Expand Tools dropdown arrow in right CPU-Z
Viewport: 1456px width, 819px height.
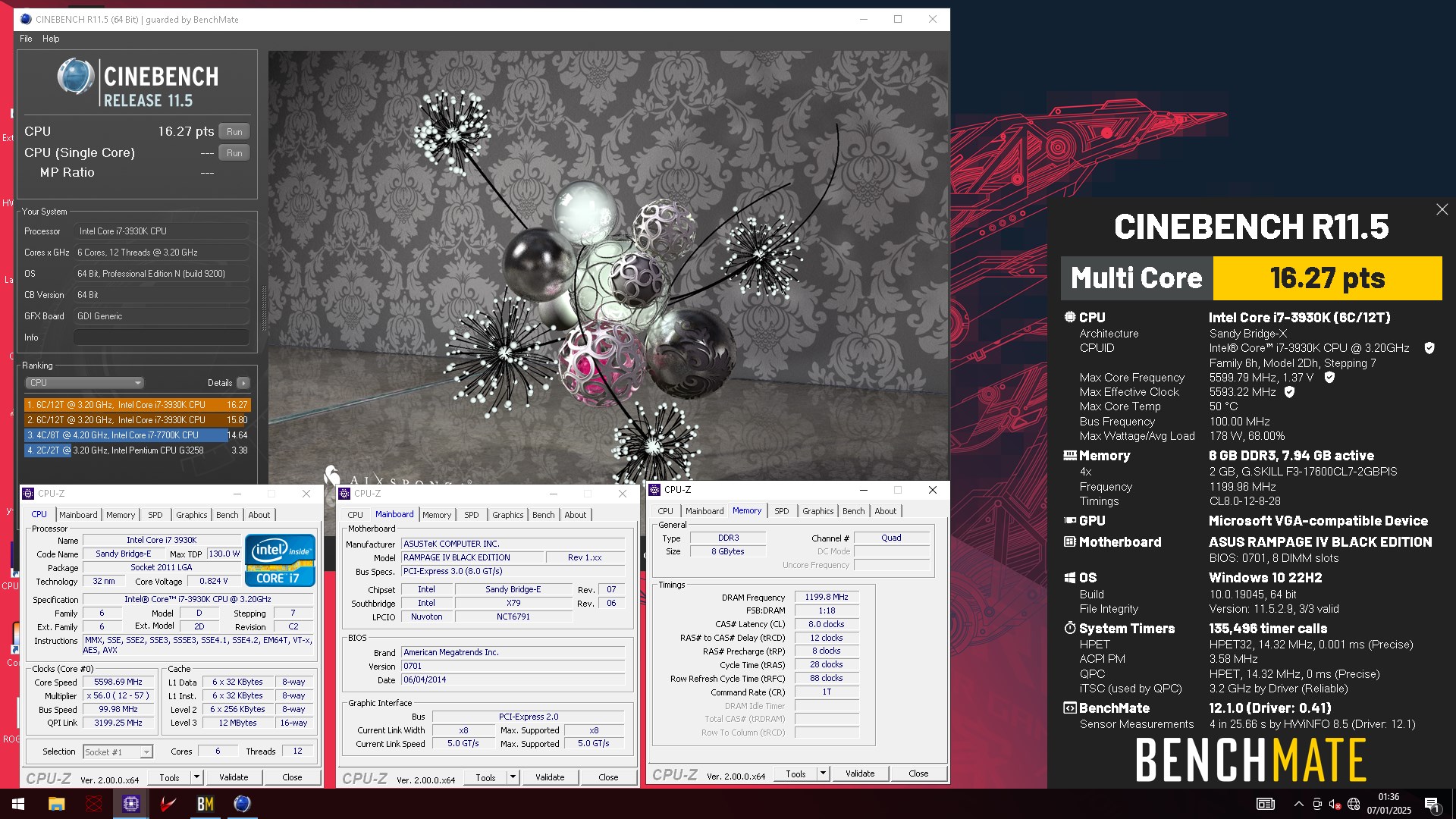coord(824,773)
